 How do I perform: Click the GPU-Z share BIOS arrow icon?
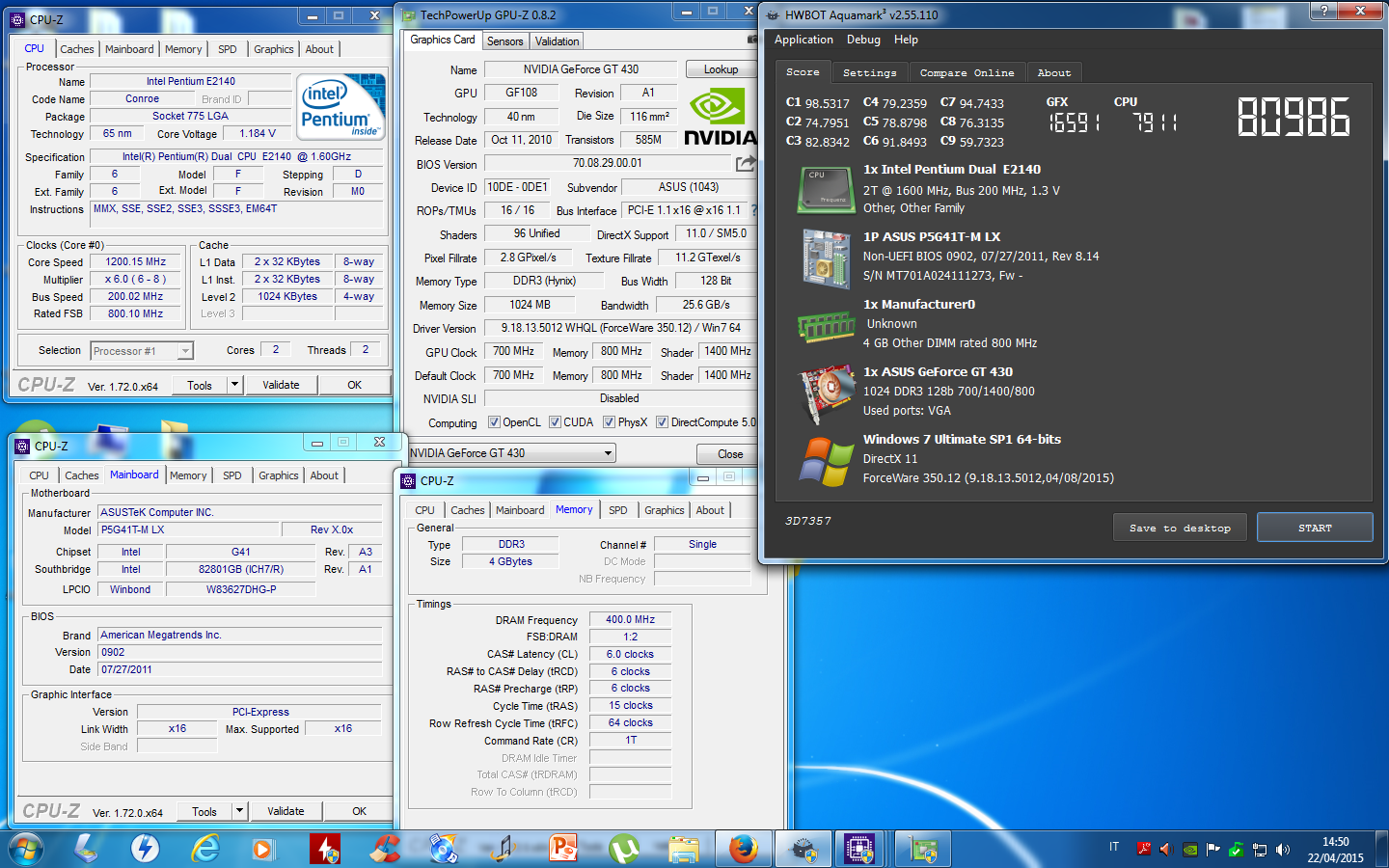pyautogui.click(x=746, y=164)
